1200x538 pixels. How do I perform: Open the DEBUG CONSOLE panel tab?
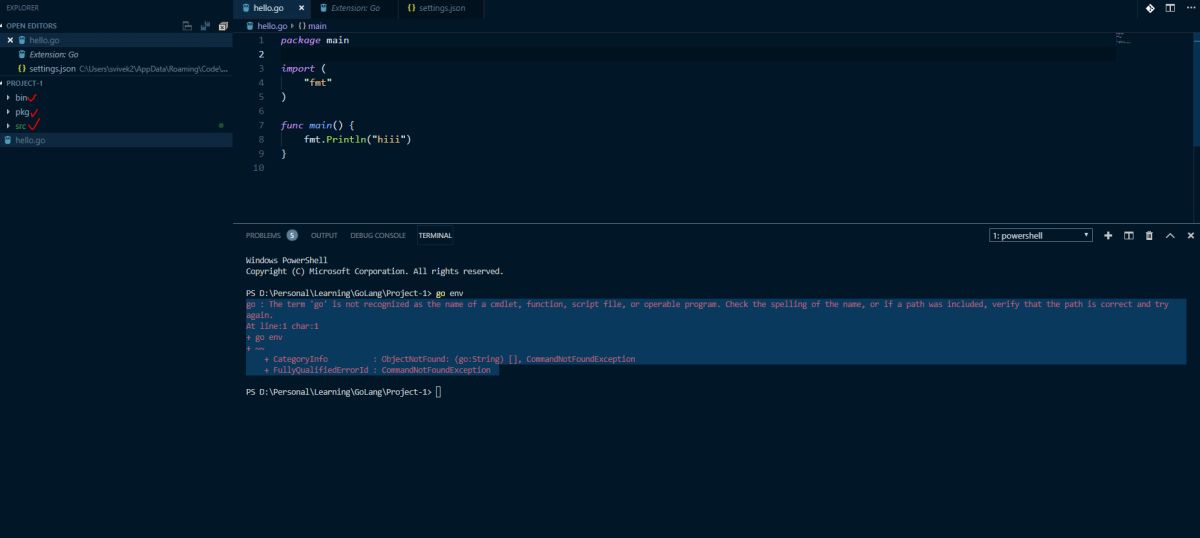378,235
